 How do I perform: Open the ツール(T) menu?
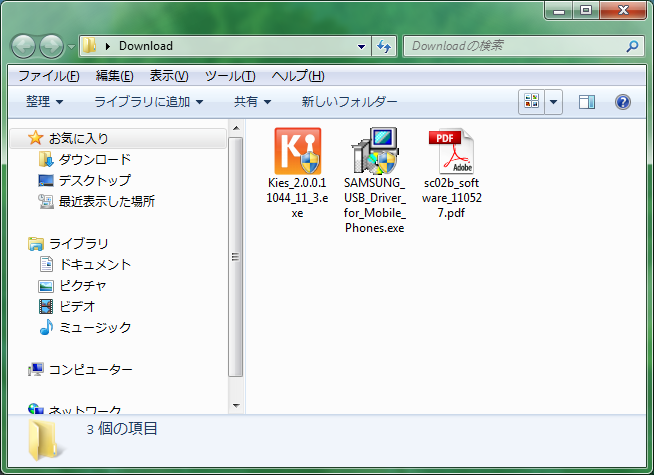point(229,76)
